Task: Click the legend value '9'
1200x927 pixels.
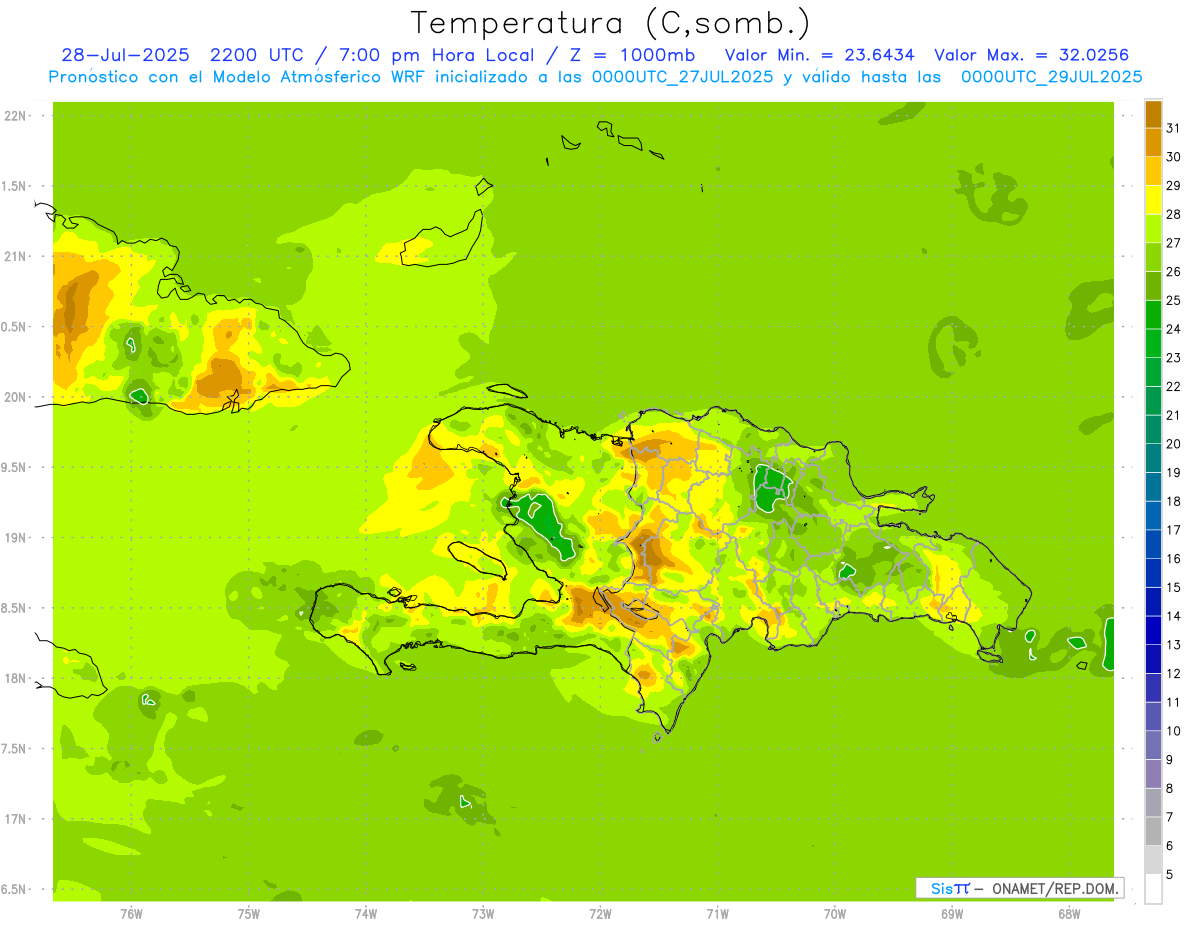Action: (x=1169, y=760)
